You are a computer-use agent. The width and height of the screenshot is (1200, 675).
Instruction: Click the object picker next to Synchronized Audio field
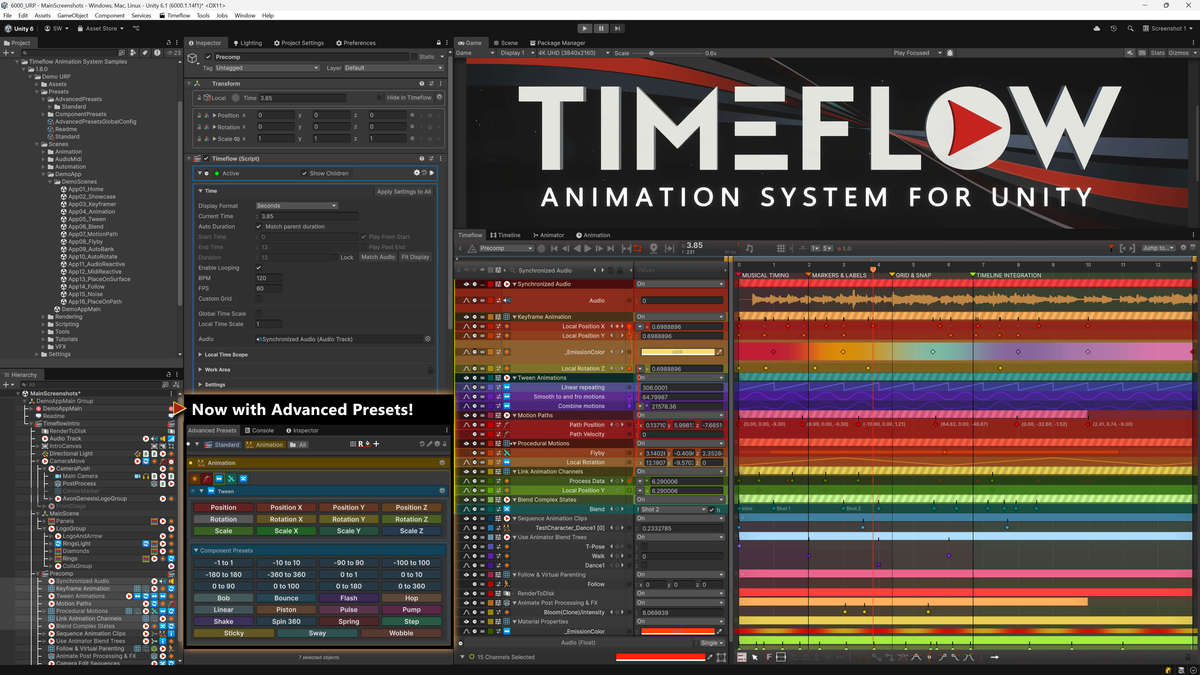428,339
